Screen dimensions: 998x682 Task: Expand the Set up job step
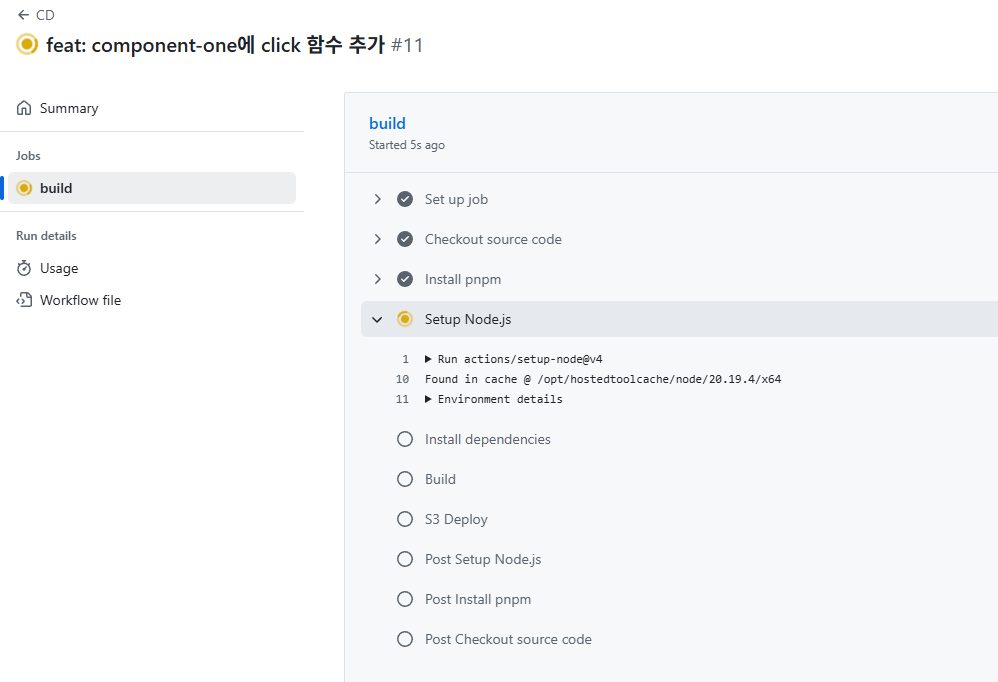click(377, 199)
